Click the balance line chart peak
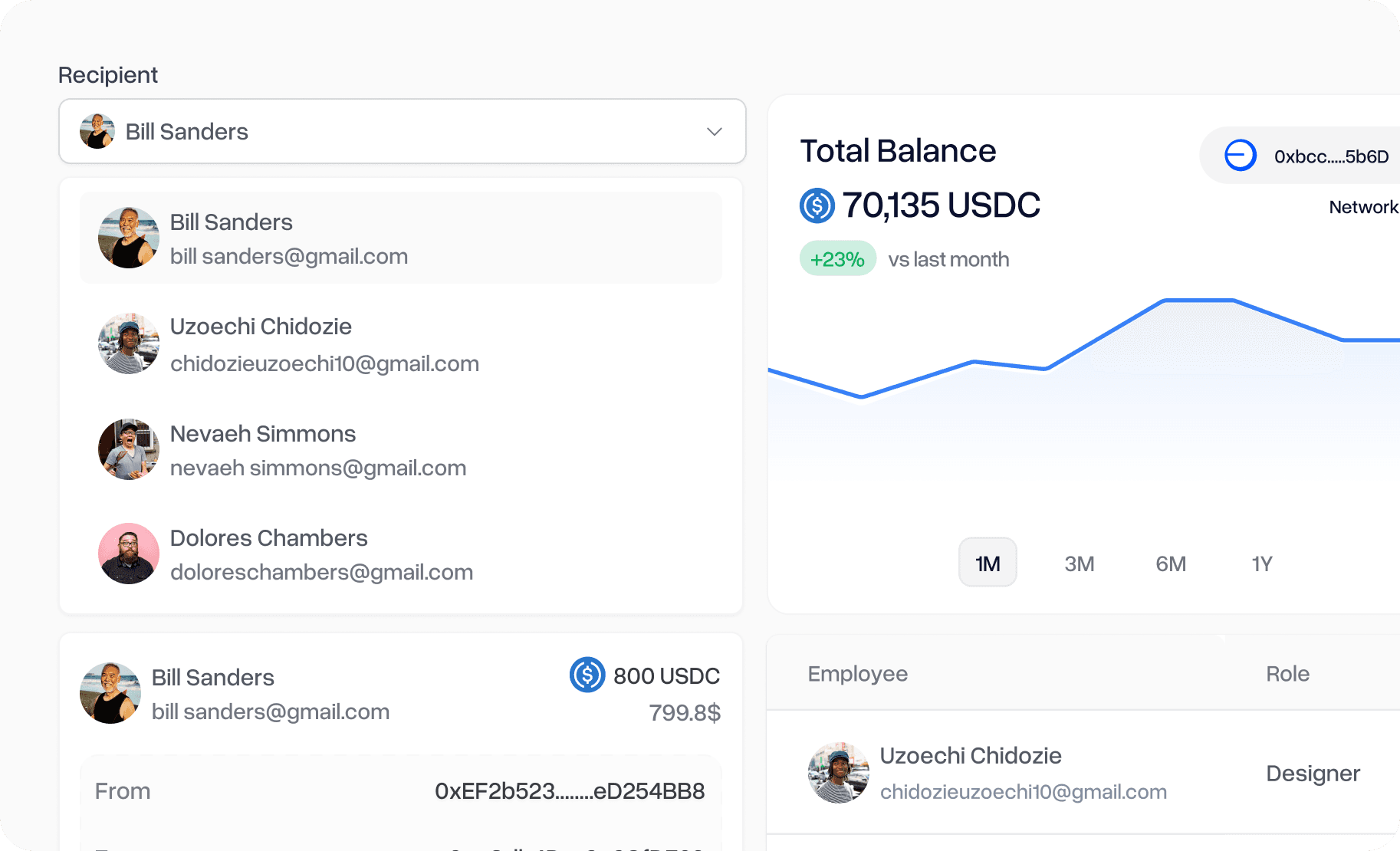This screenshot has width=1400, height=851. (1199, 301)
